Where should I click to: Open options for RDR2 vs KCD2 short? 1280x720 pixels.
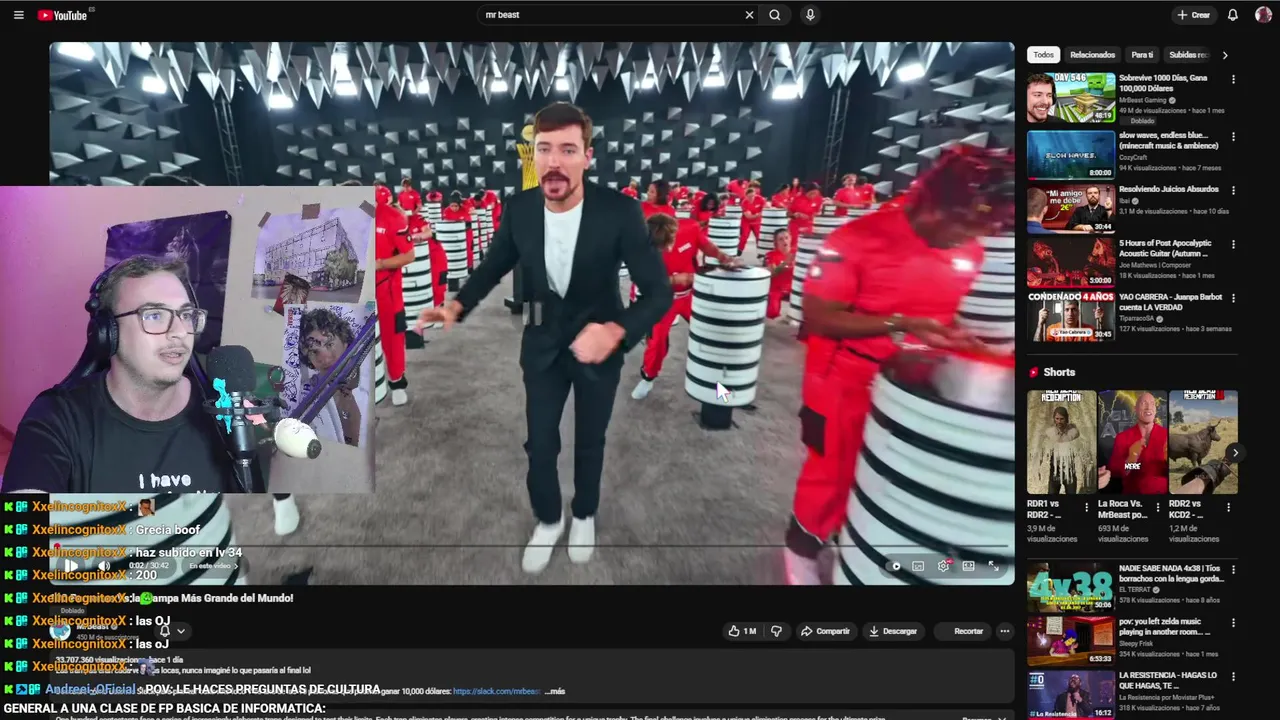tap(1229, 508)
